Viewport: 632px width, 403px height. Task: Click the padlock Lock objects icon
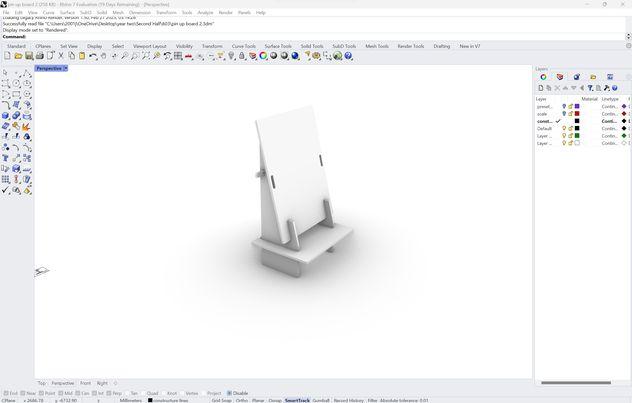[x=242, y=56]
